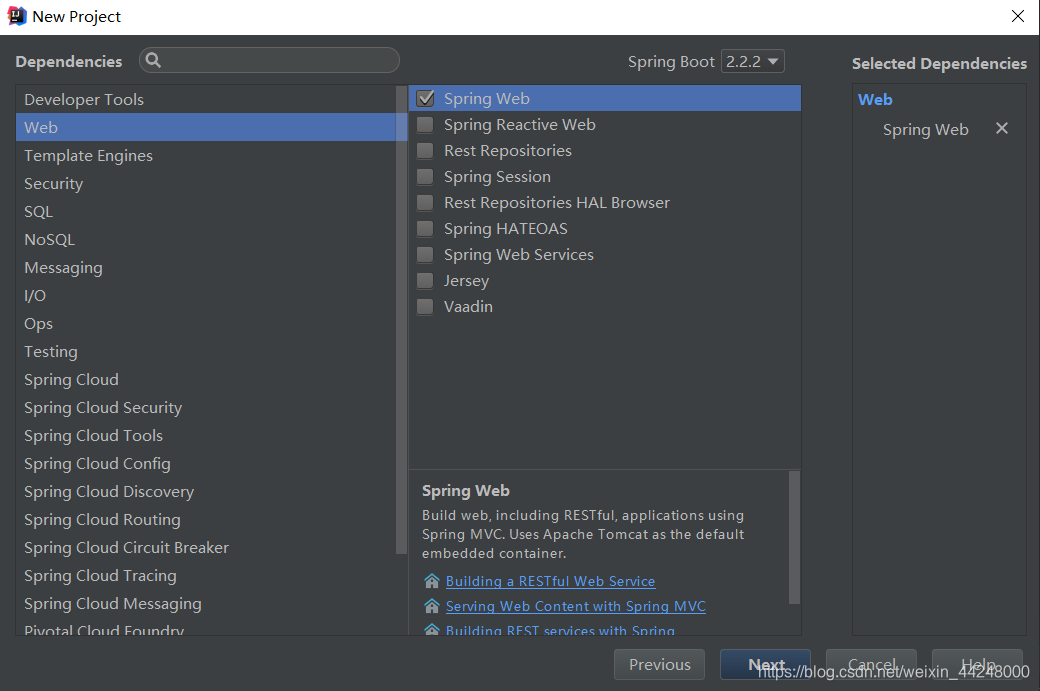Image resolution: width=1040 pixels, height=691 pixels.
Task: Choose Spring Cloud Circuit Breaker category
Action: [x=206, y=548]
